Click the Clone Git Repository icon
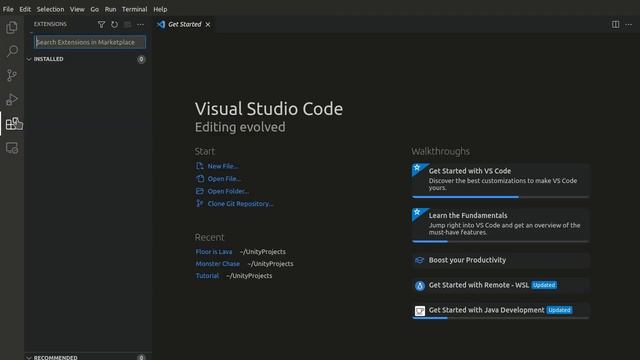 click(200, 203)
